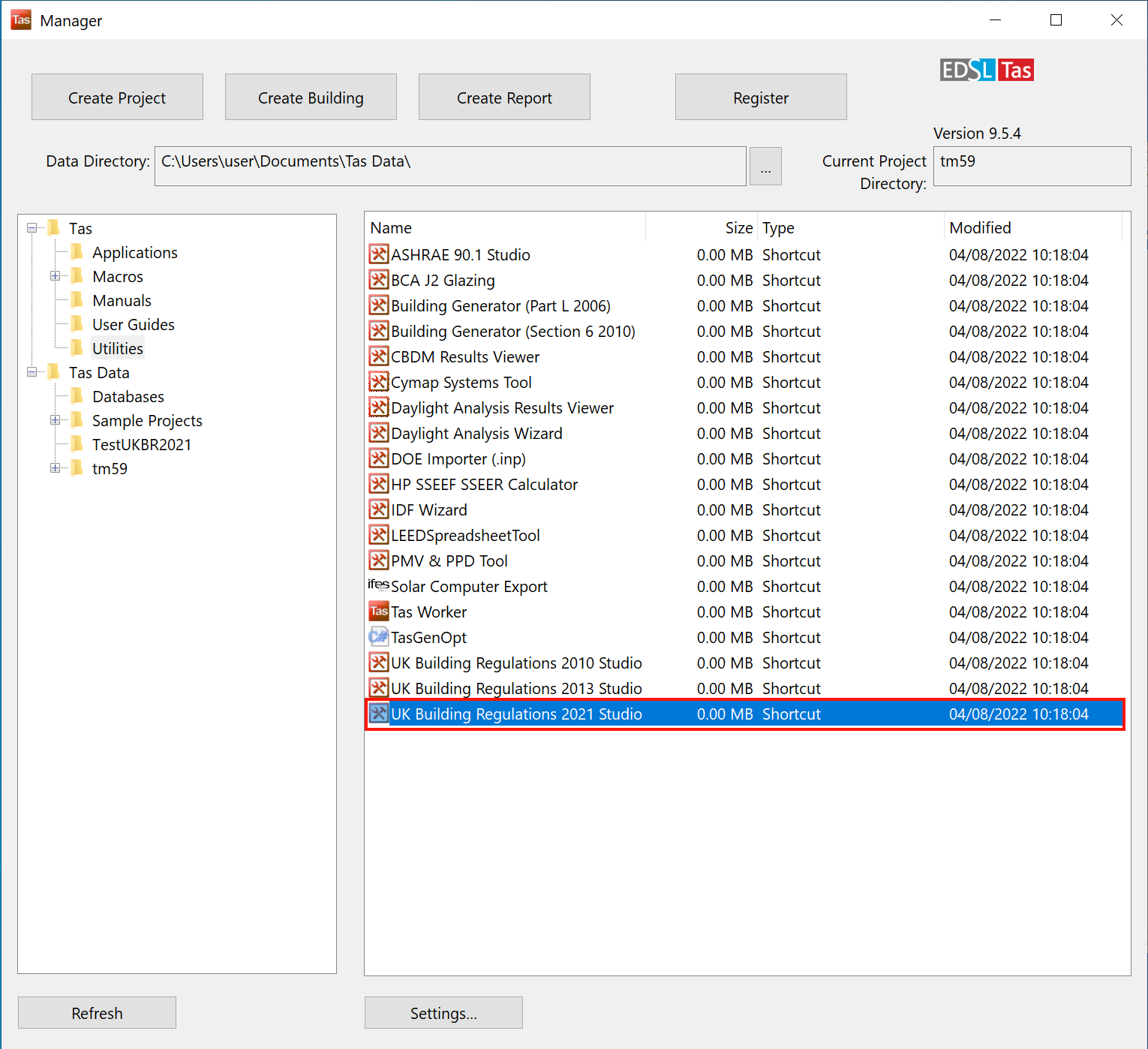Click the HP SSEEF SSEER Calculator icon
Screen dimensions: 1148x1049
pos(379,484)
